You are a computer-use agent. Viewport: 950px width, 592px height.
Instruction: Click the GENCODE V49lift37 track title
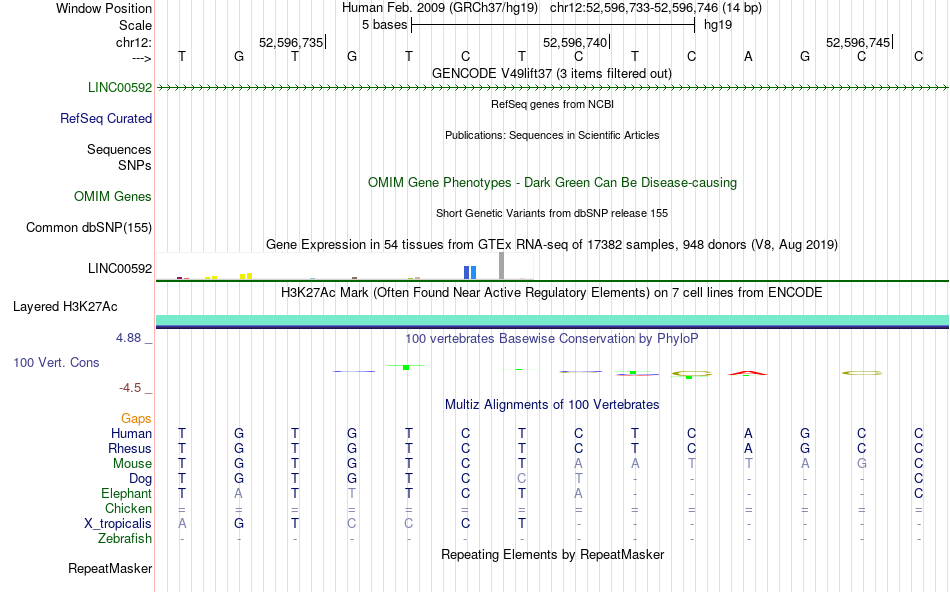[x=552, y=73]
